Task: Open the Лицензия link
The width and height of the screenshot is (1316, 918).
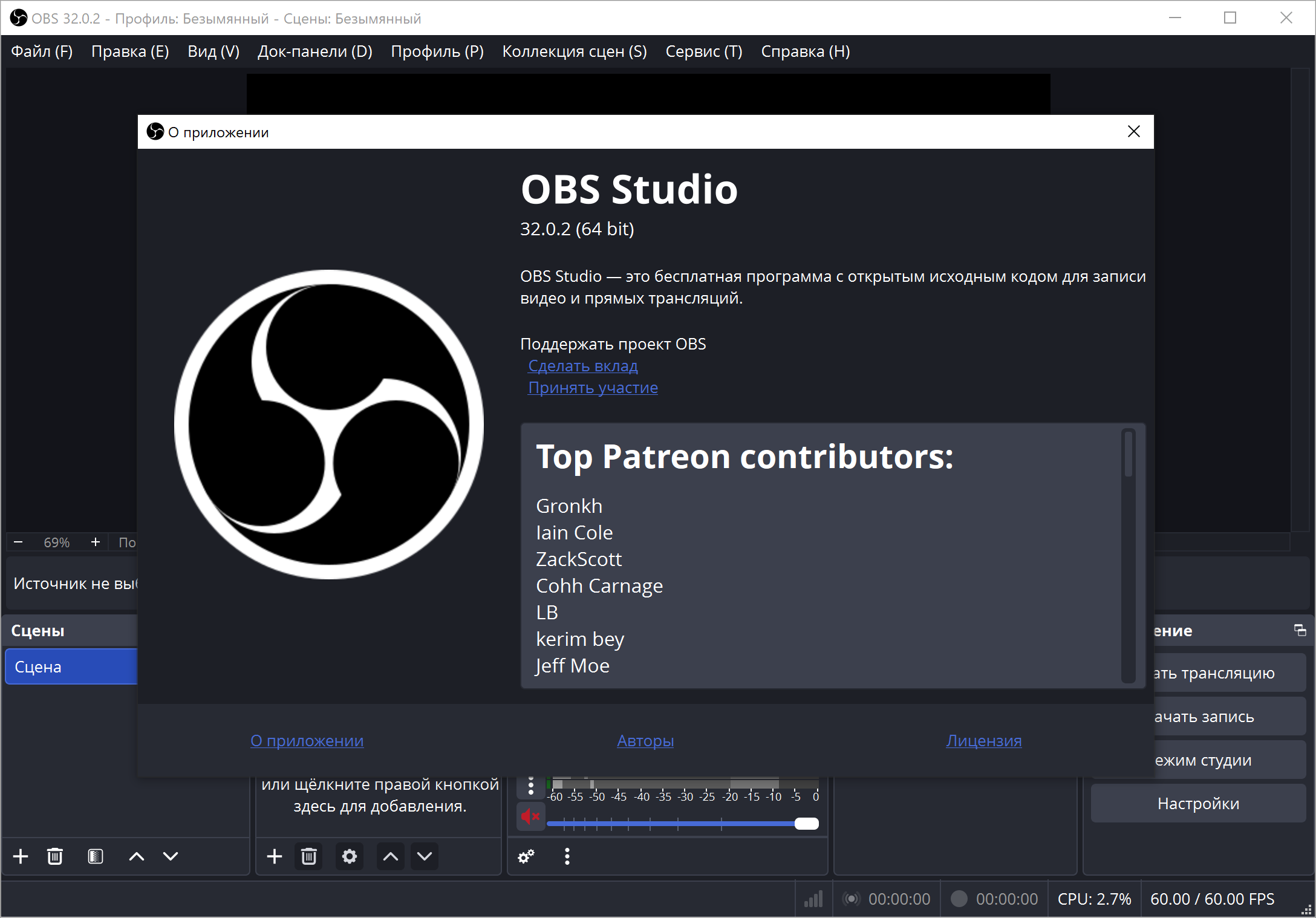Action: (x=983, y=741)
